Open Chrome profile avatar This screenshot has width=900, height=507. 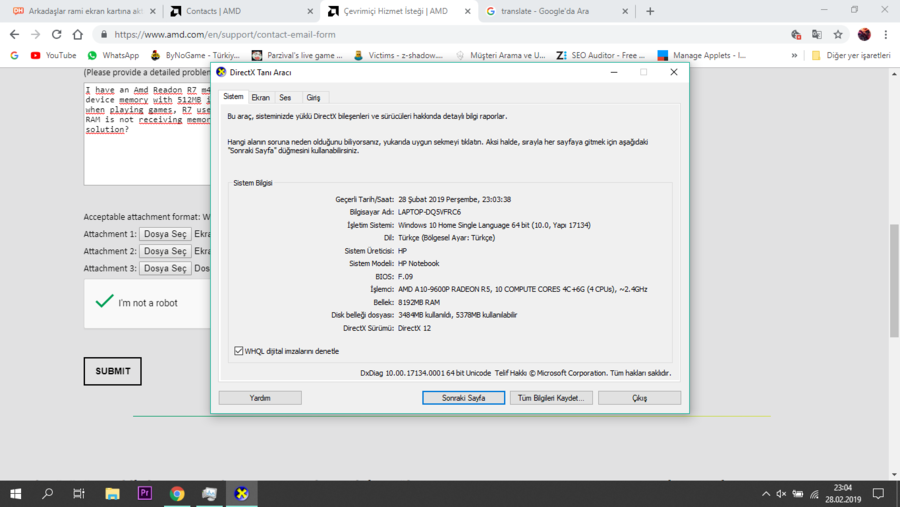[864, 34]
